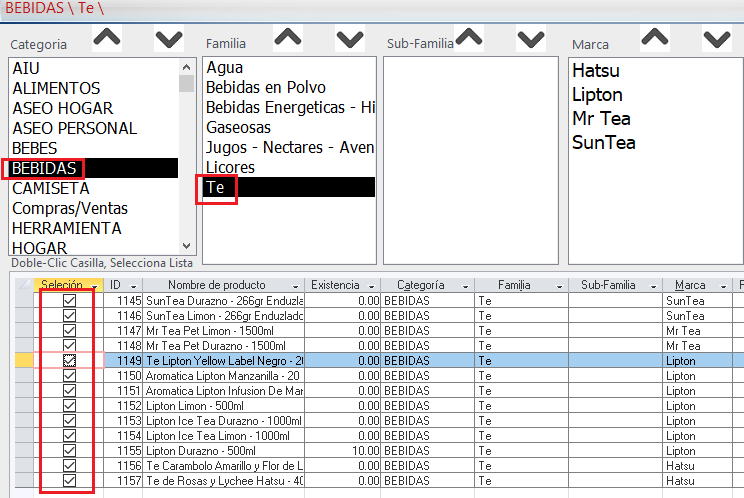The width and height of the screenshot is (744, 498).
Task: Select Jugos - Nectares family
Action: pos(290,147)
